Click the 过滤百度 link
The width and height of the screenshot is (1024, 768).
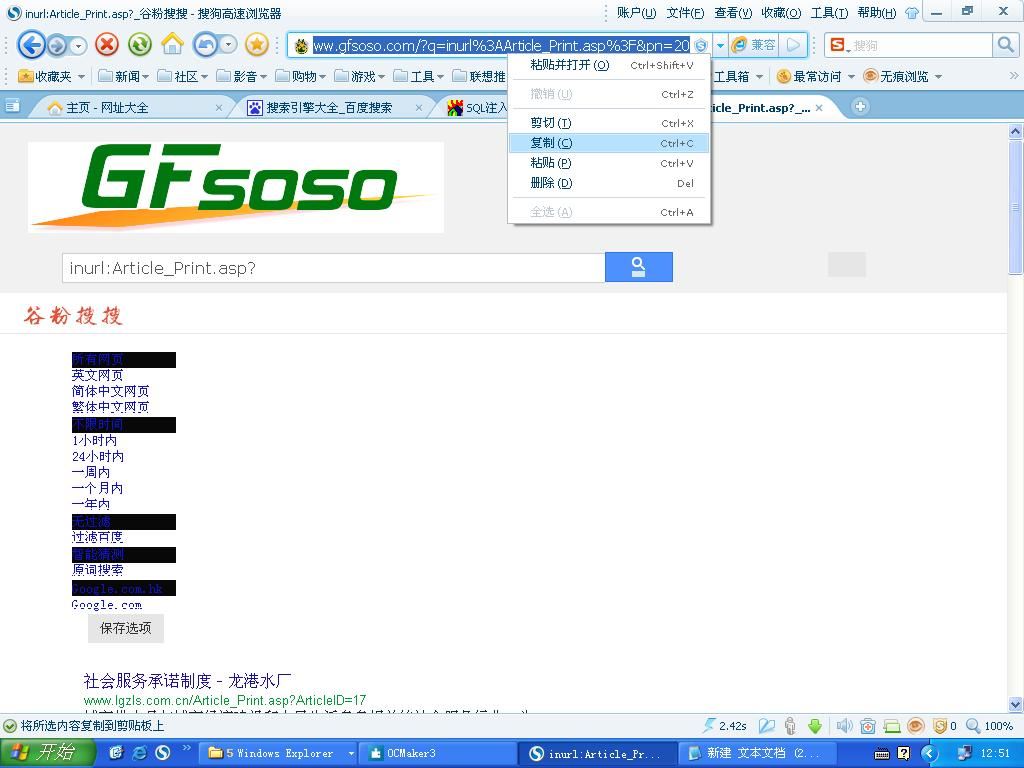click(x=97, y=537)
